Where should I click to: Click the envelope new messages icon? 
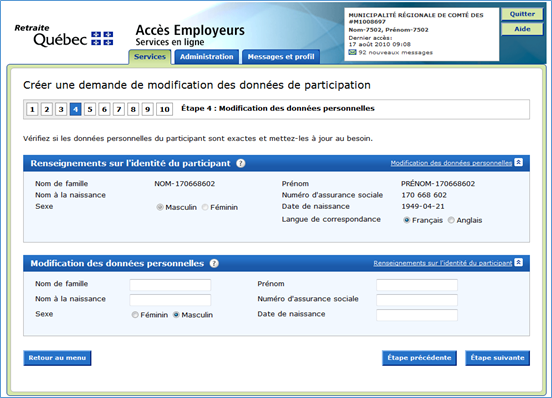point(352,52)
